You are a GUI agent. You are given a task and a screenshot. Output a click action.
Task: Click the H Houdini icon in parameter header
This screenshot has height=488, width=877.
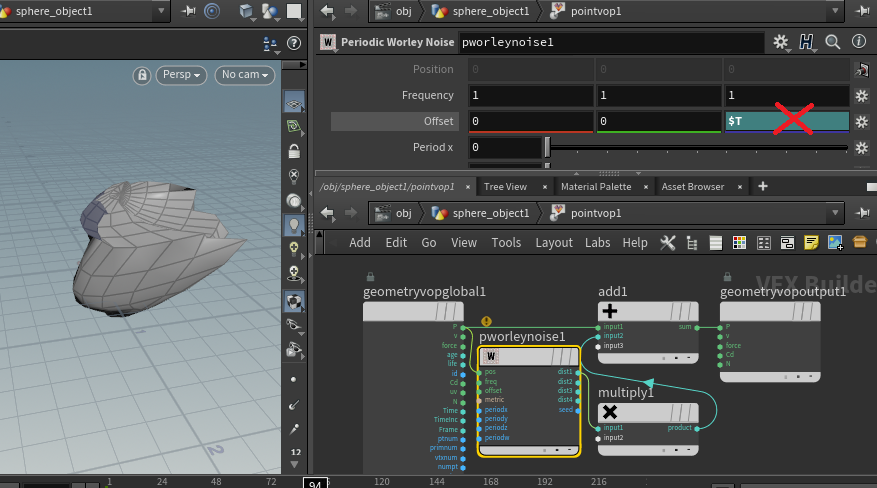(x=806, y=42)
